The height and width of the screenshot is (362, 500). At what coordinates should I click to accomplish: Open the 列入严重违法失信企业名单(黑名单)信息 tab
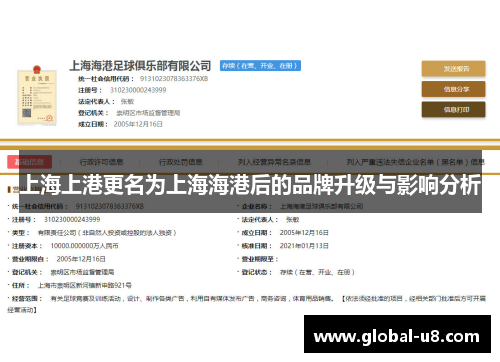(x=416, y=162)
